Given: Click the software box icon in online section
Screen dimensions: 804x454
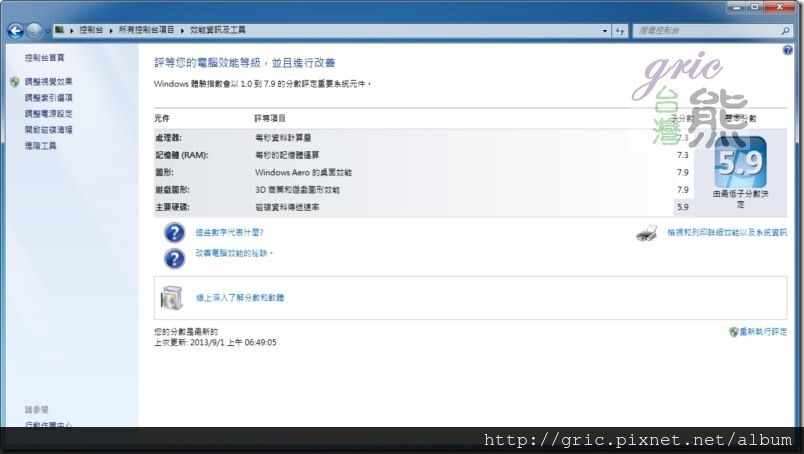Looking at the screenshot, I should click(172, 298).
